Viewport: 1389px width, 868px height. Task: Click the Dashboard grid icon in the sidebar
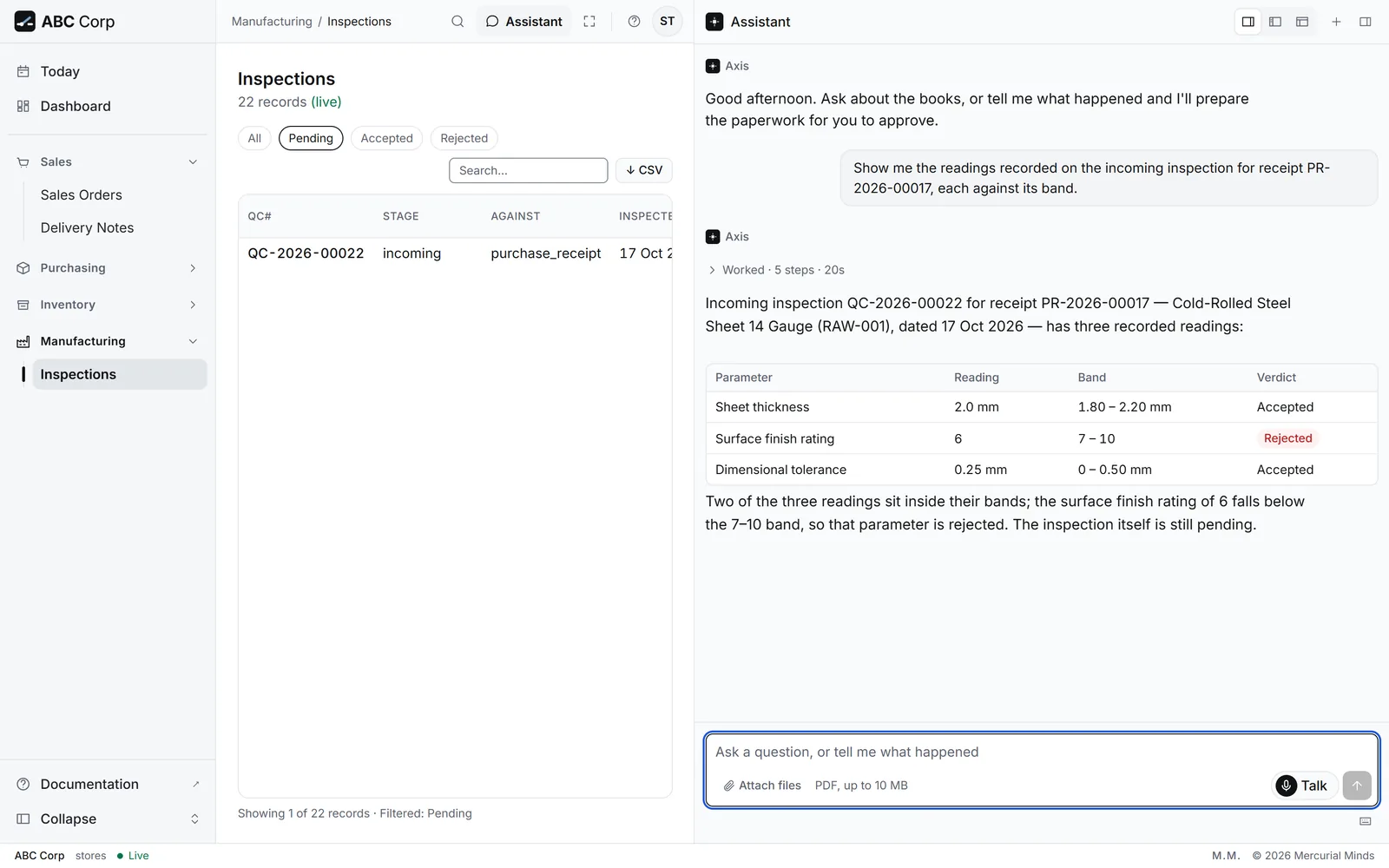(23, 106)
